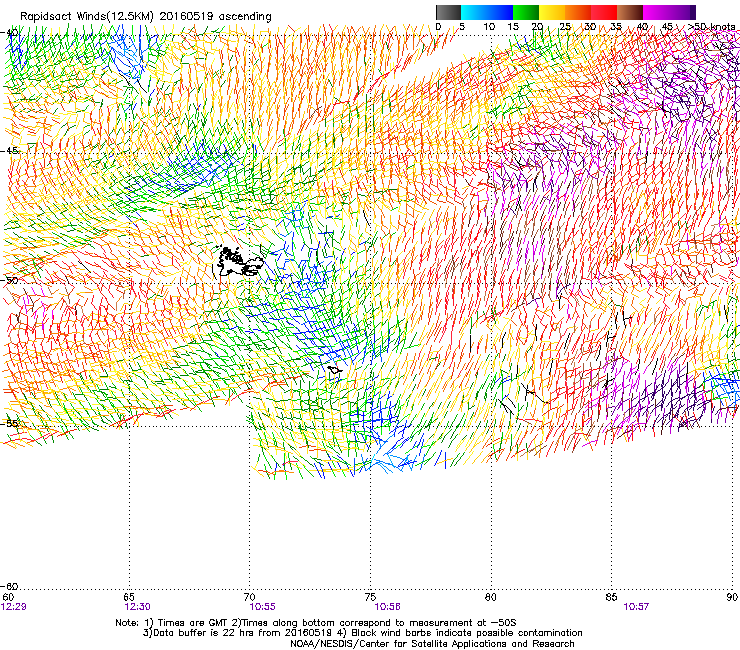Screen dimensions: 740x650
Task: Click the legend number 15
Action: click(513, 27)
